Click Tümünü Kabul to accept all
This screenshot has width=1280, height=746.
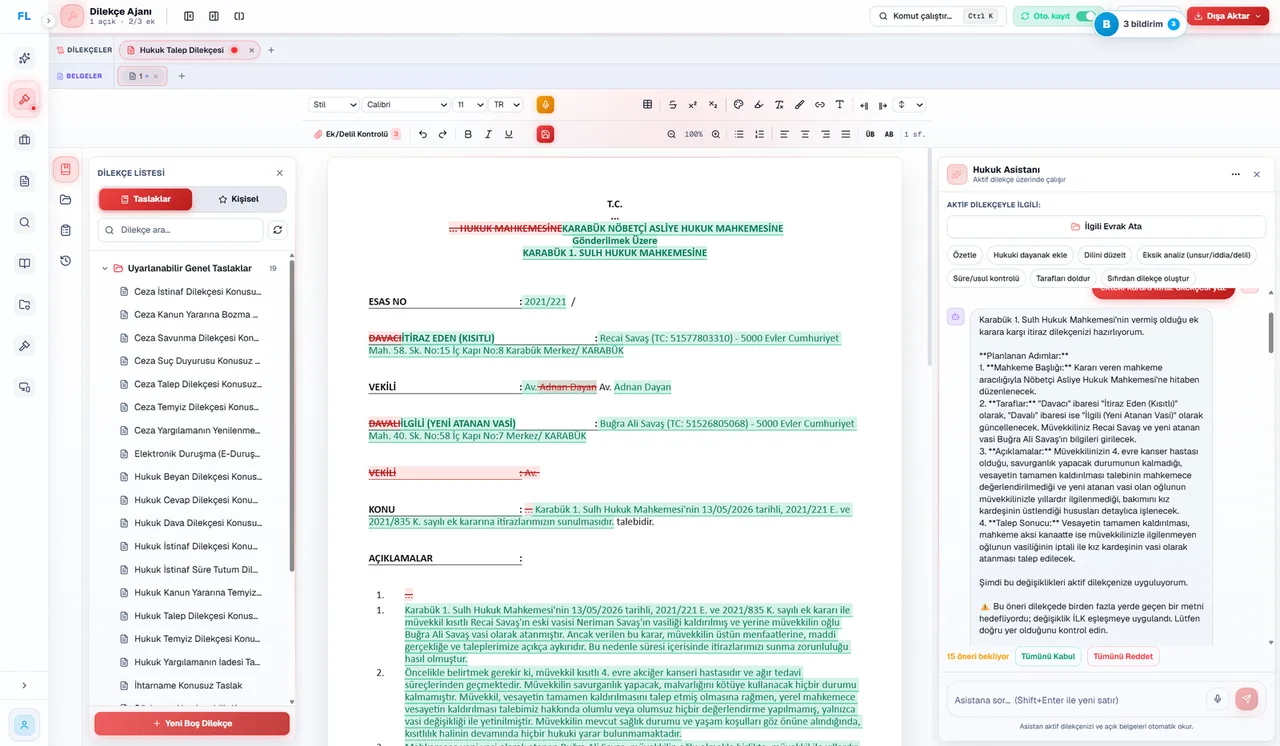coord(1048,657)
